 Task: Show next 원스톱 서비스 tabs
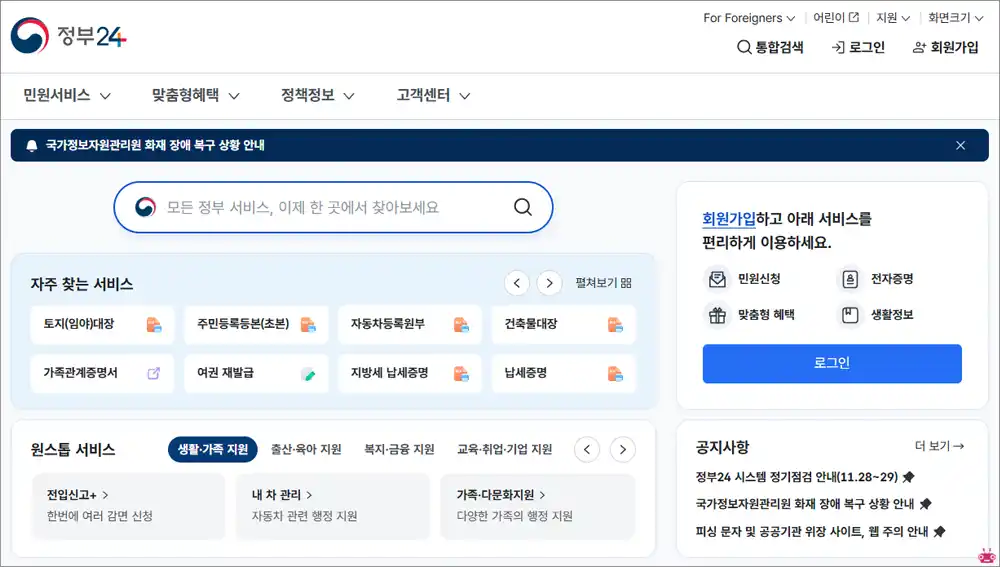(622, 450)
